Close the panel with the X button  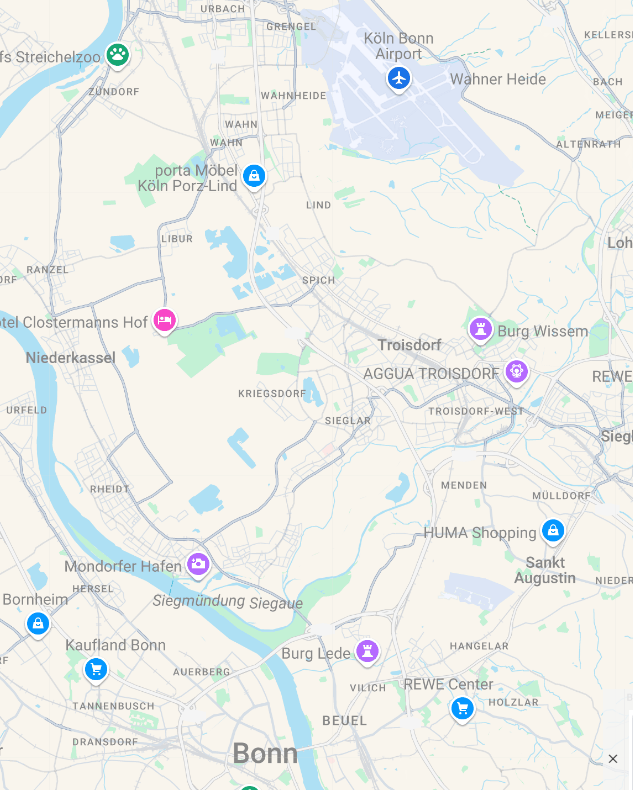click(x=613, y=759)
